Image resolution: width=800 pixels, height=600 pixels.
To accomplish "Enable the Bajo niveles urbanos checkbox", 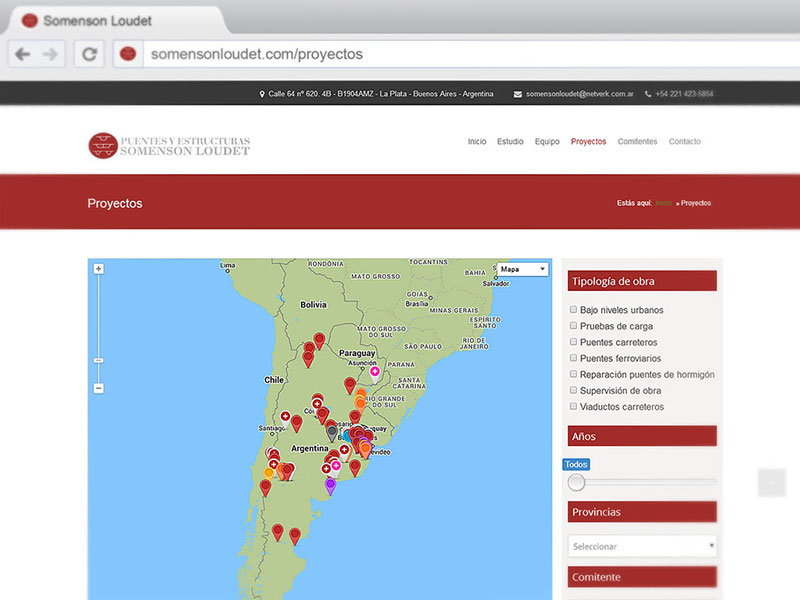I will point(574,310).
